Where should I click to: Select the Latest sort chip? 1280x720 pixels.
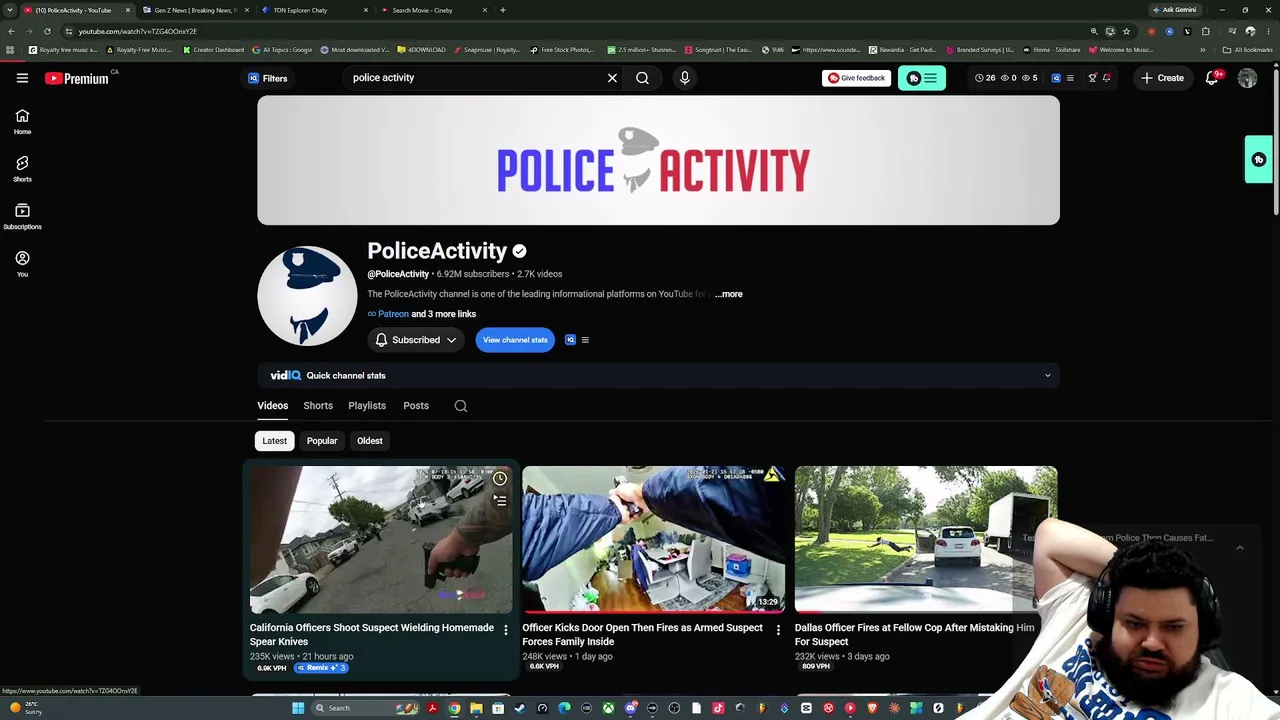(274, 441)
